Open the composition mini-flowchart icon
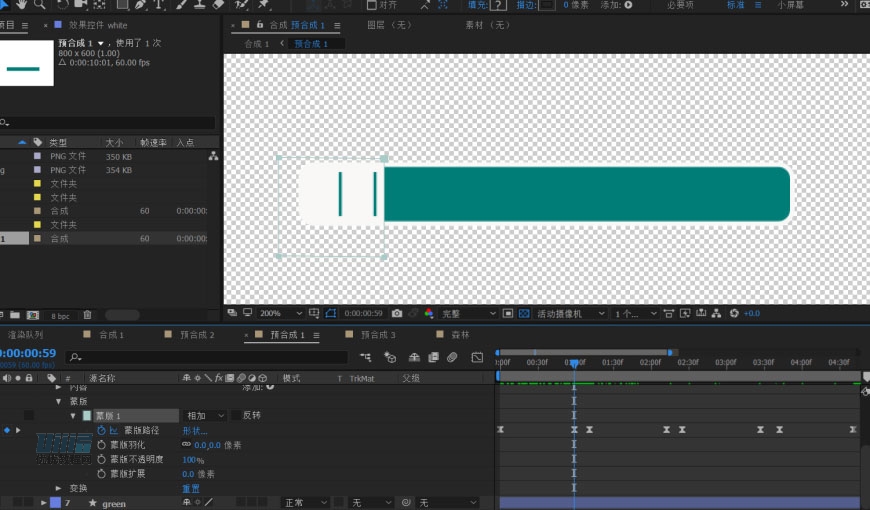 pyautogui.click(x=366, y=357)
